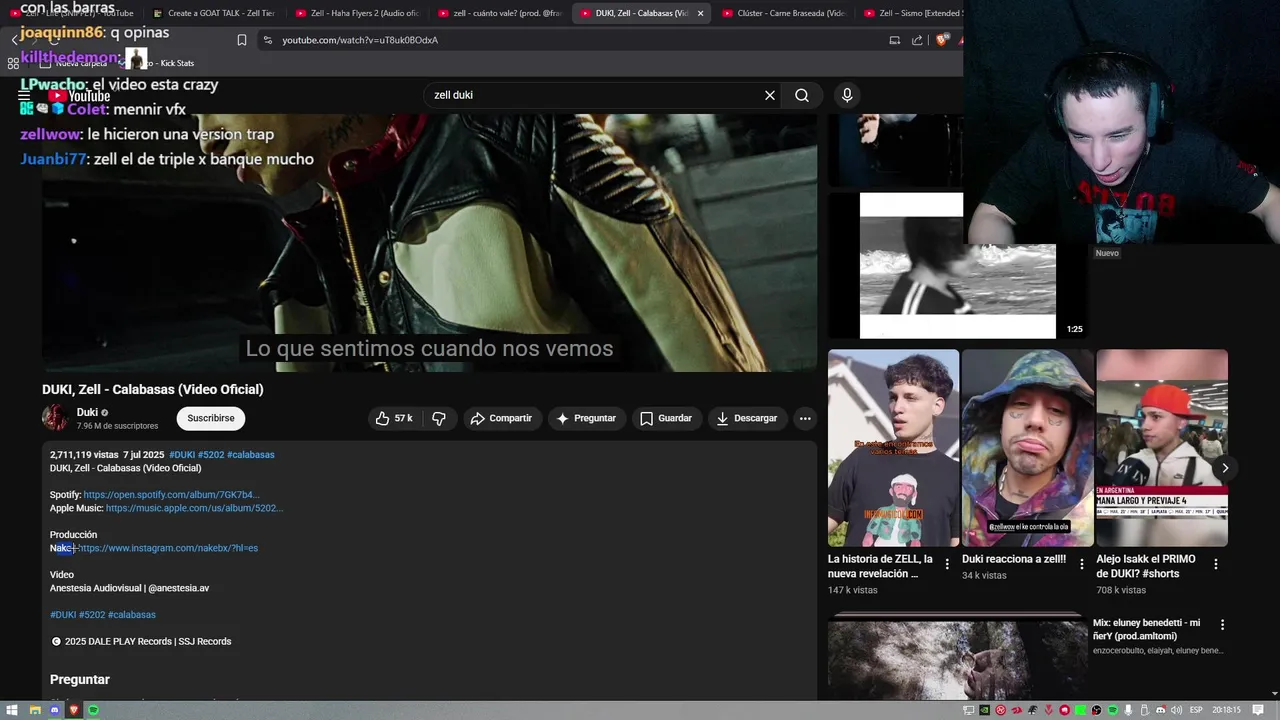Viewport: 1280px width, 720px height.
Task: Open the cast/screen icon in address bar
Action: (895, 40)
